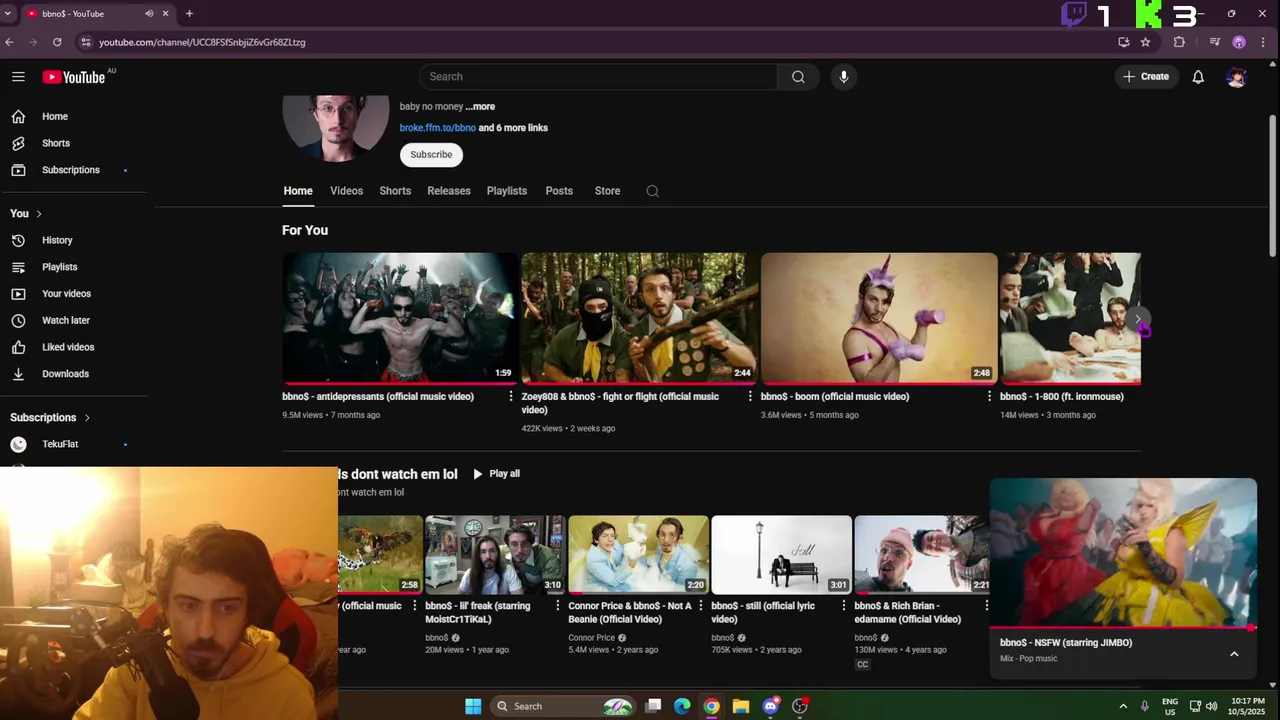This screenshot has height=720, width=1280.
Task: Click the Chrome address bar URL
Action: (202, 42)
